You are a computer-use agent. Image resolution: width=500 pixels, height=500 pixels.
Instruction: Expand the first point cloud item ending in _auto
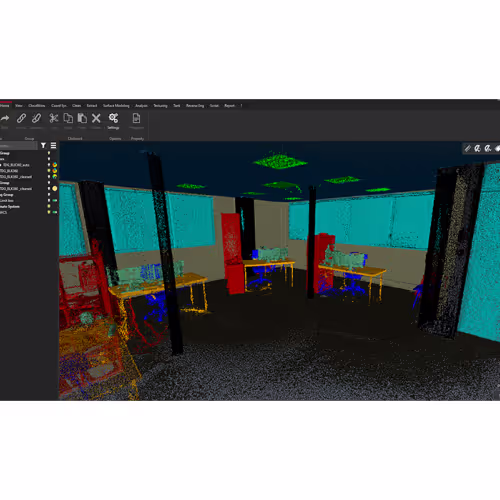[x=1, y=165]
